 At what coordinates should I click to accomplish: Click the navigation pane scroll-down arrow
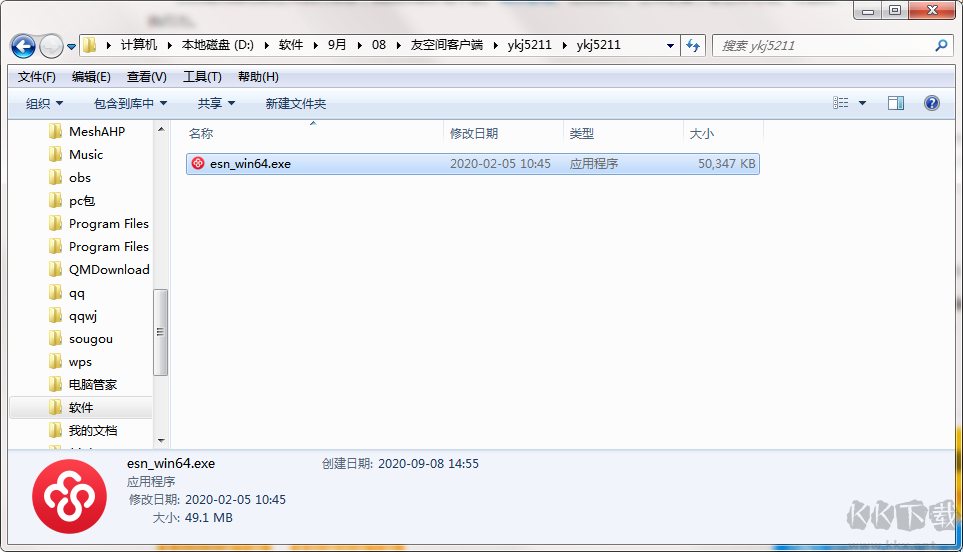tap(161, 440)
